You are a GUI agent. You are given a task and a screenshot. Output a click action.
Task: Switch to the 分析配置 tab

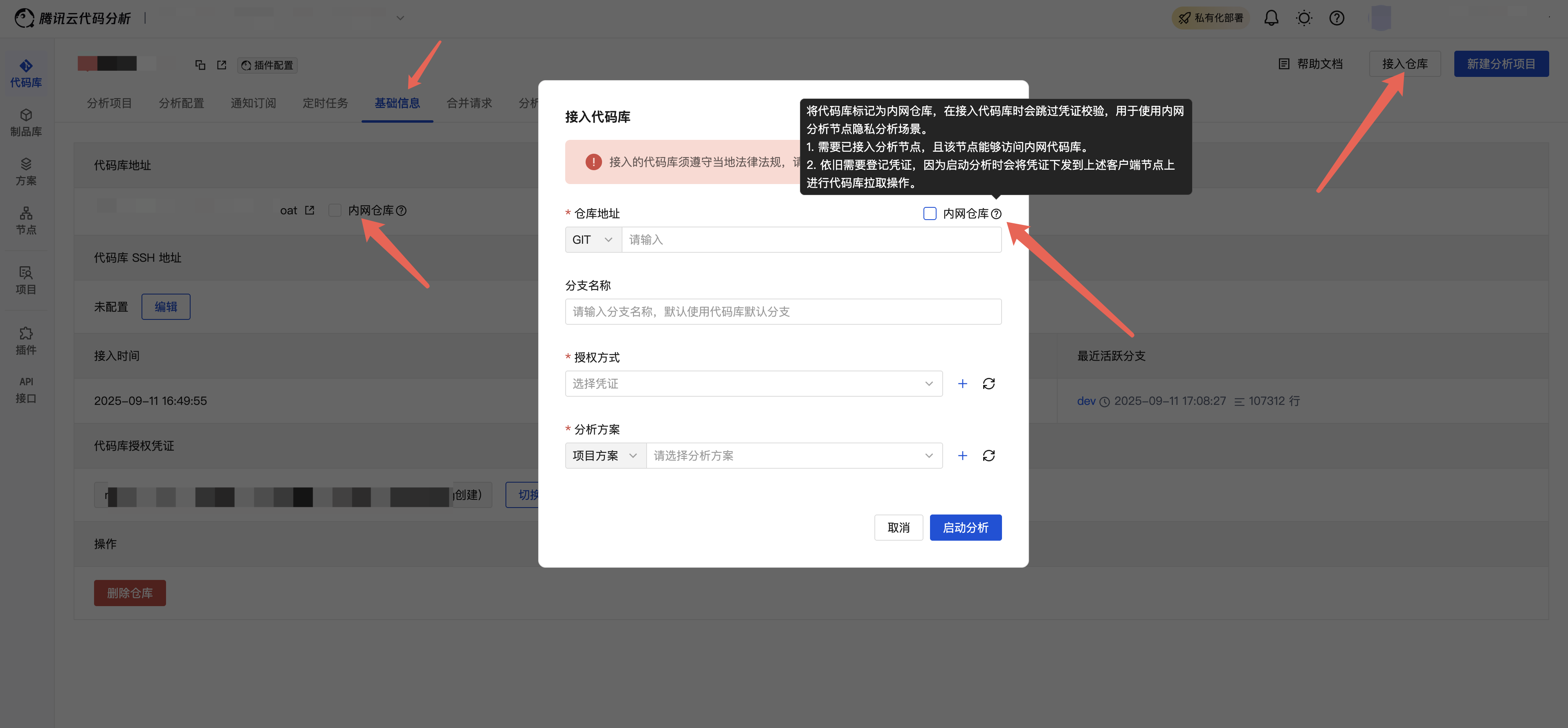point(182,103)
